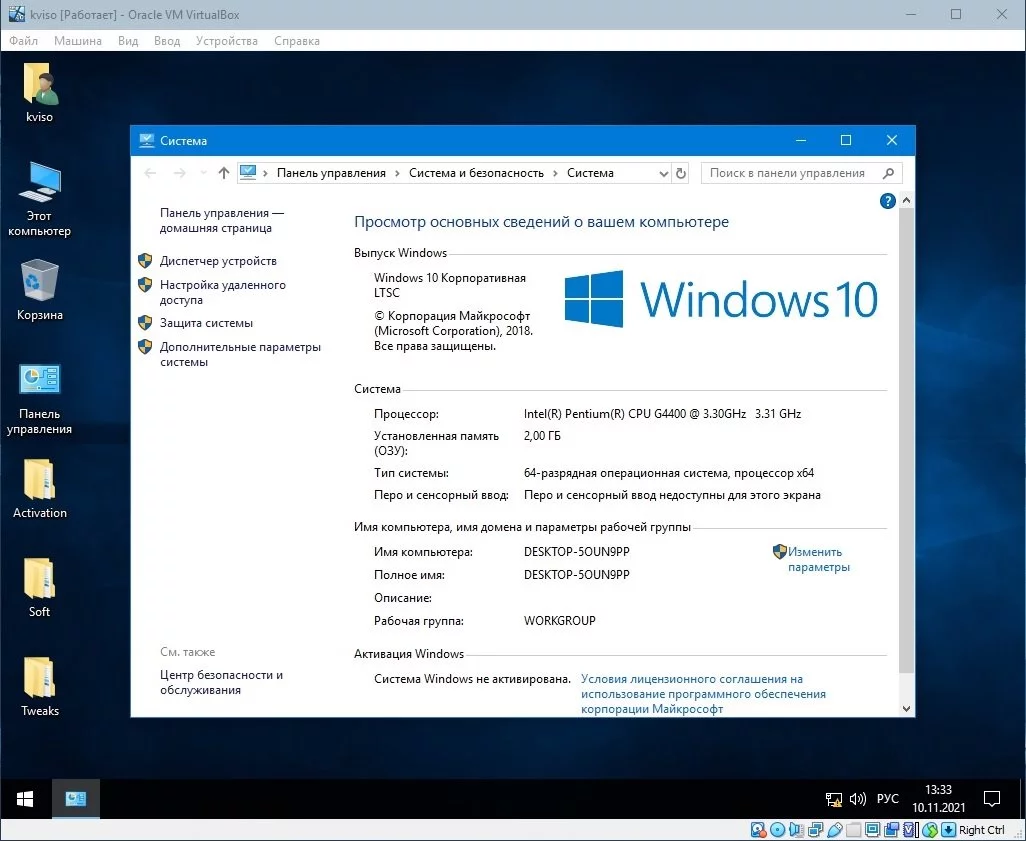Open the Файл menu in VirtualBox
Screen dimensions: 1026x841
click(x=24, y=41)
